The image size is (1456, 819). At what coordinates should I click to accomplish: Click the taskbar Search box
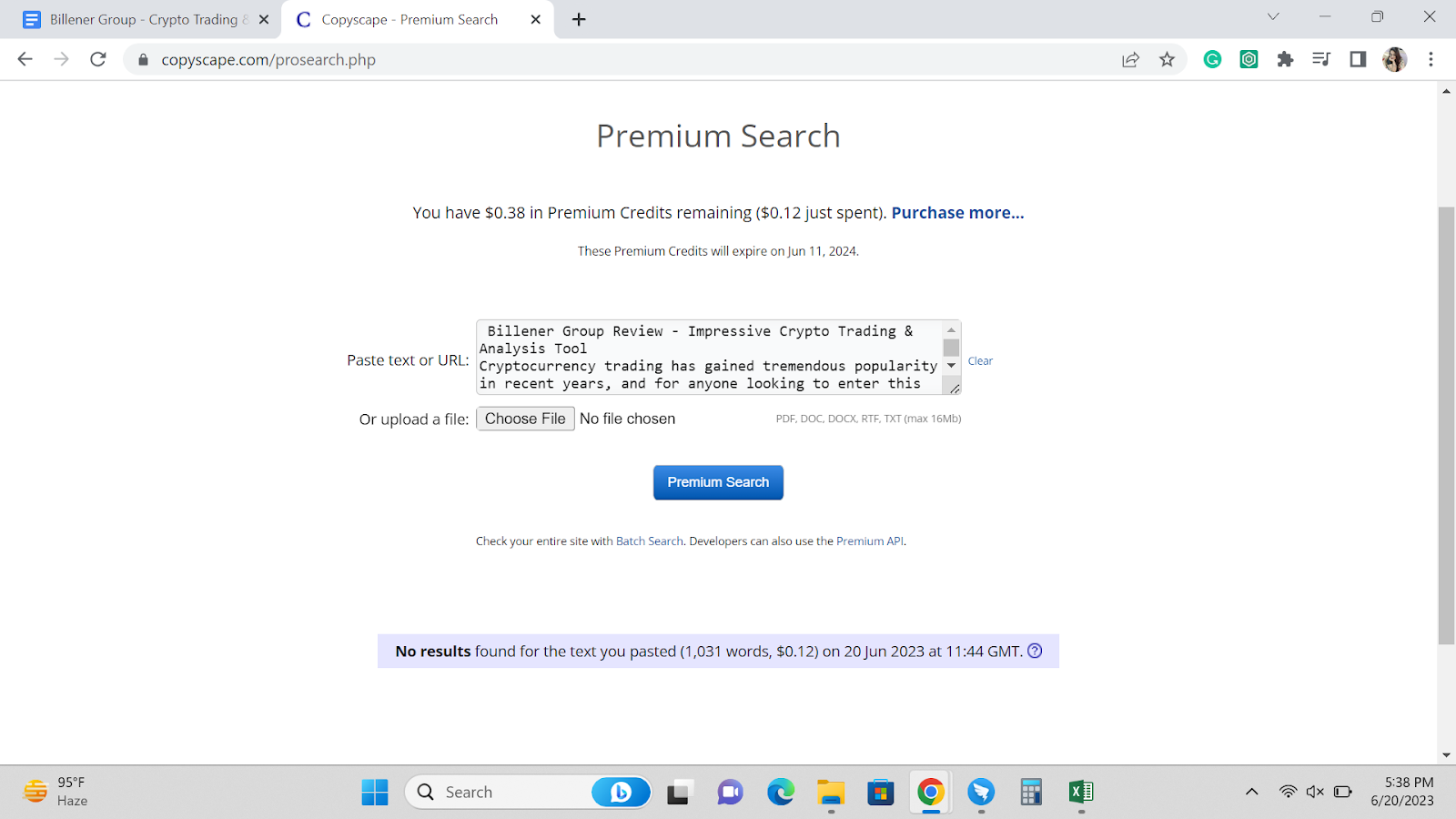point(528,792)
